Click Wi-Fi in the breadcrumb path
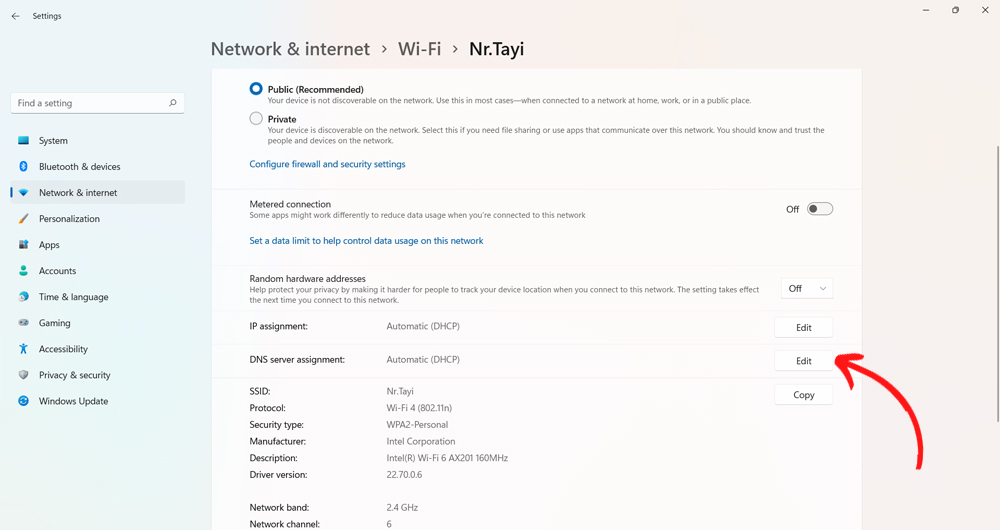Screen dimensions: 1000x530 [x=419, y=49]
